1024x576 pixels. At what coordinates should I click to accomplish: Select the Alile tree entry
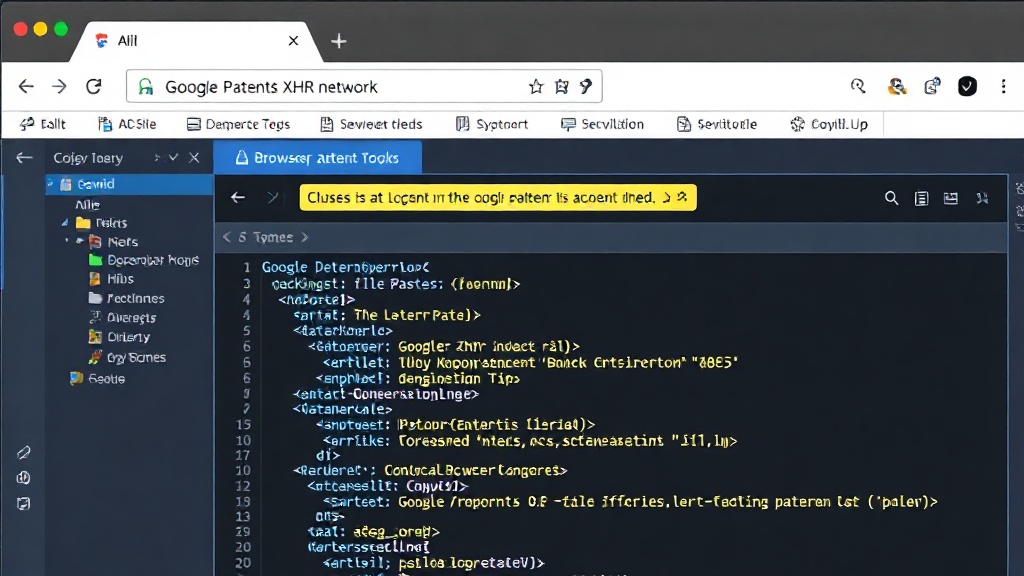point(88,204)
